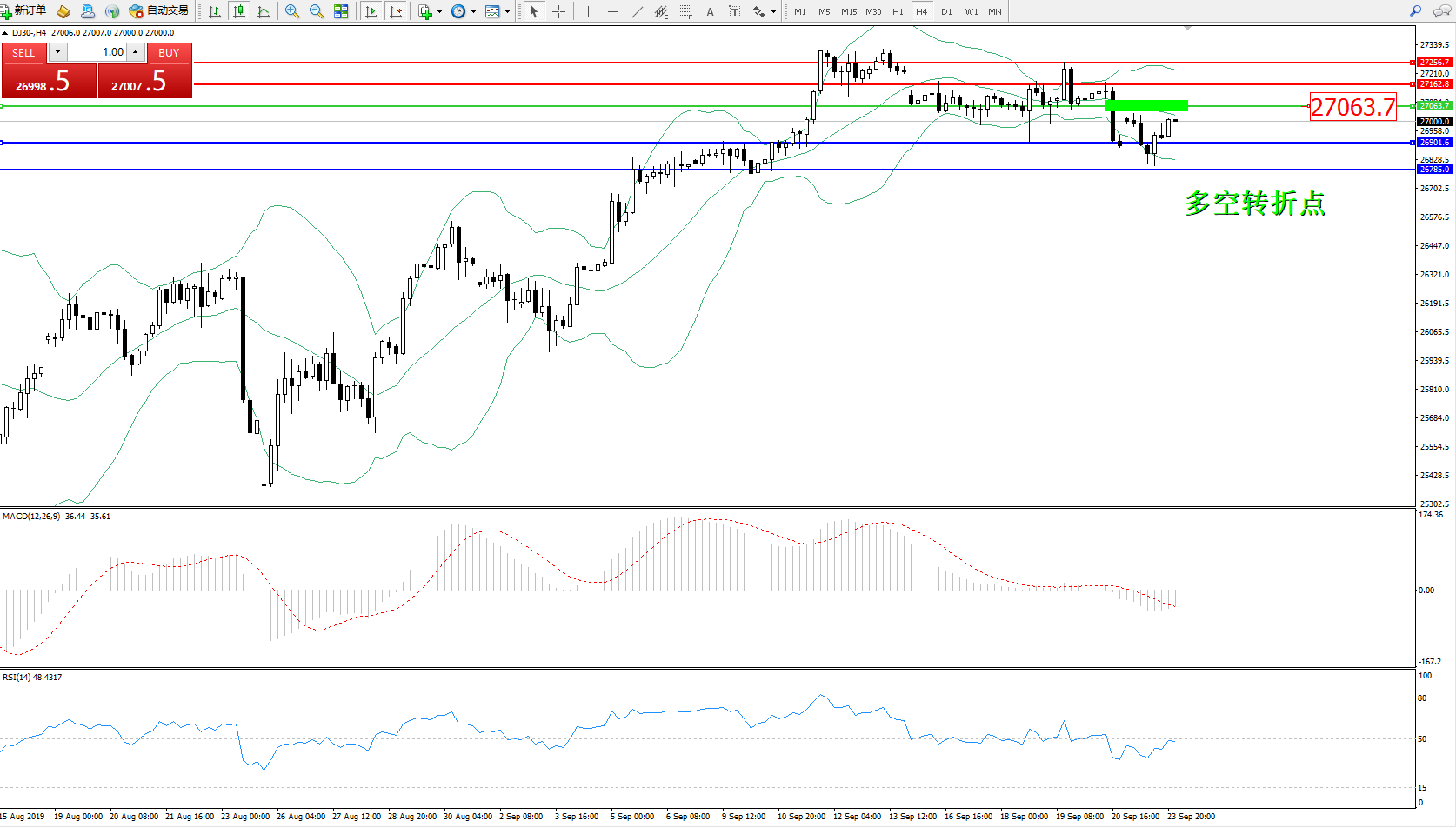The image size is (1456, 828).
Task: Zoom in on the chart
Action: point(292,11)
